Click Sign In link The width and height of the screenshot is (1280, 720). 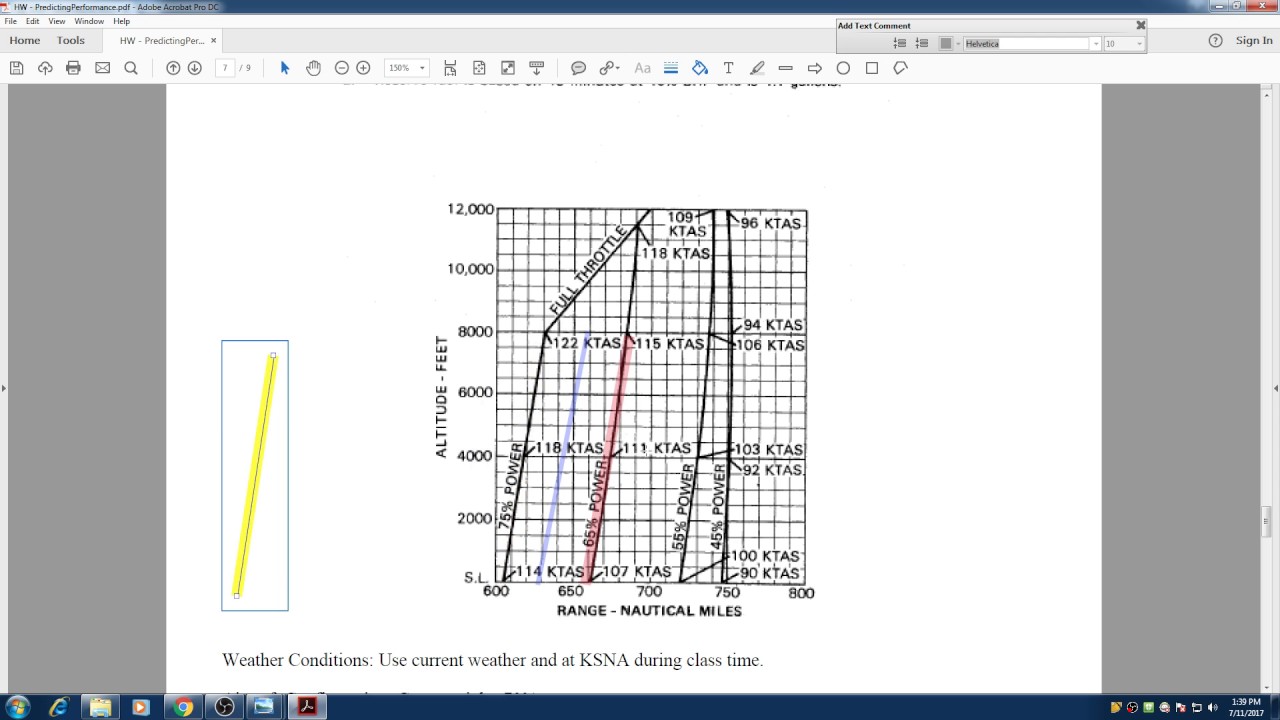(1254, 41)
